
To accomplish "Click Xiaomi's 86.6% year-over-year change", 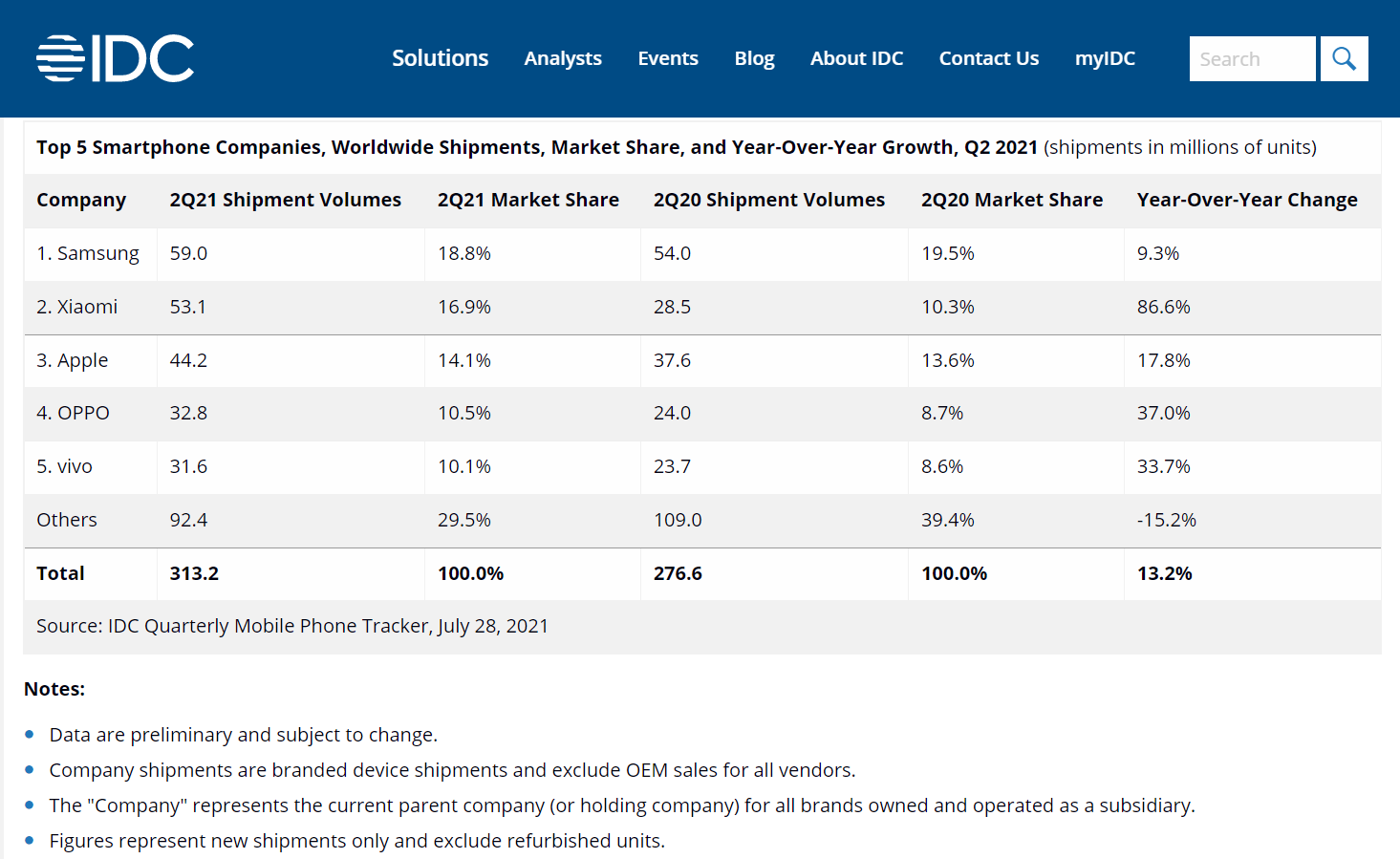I will (1164, 307).
